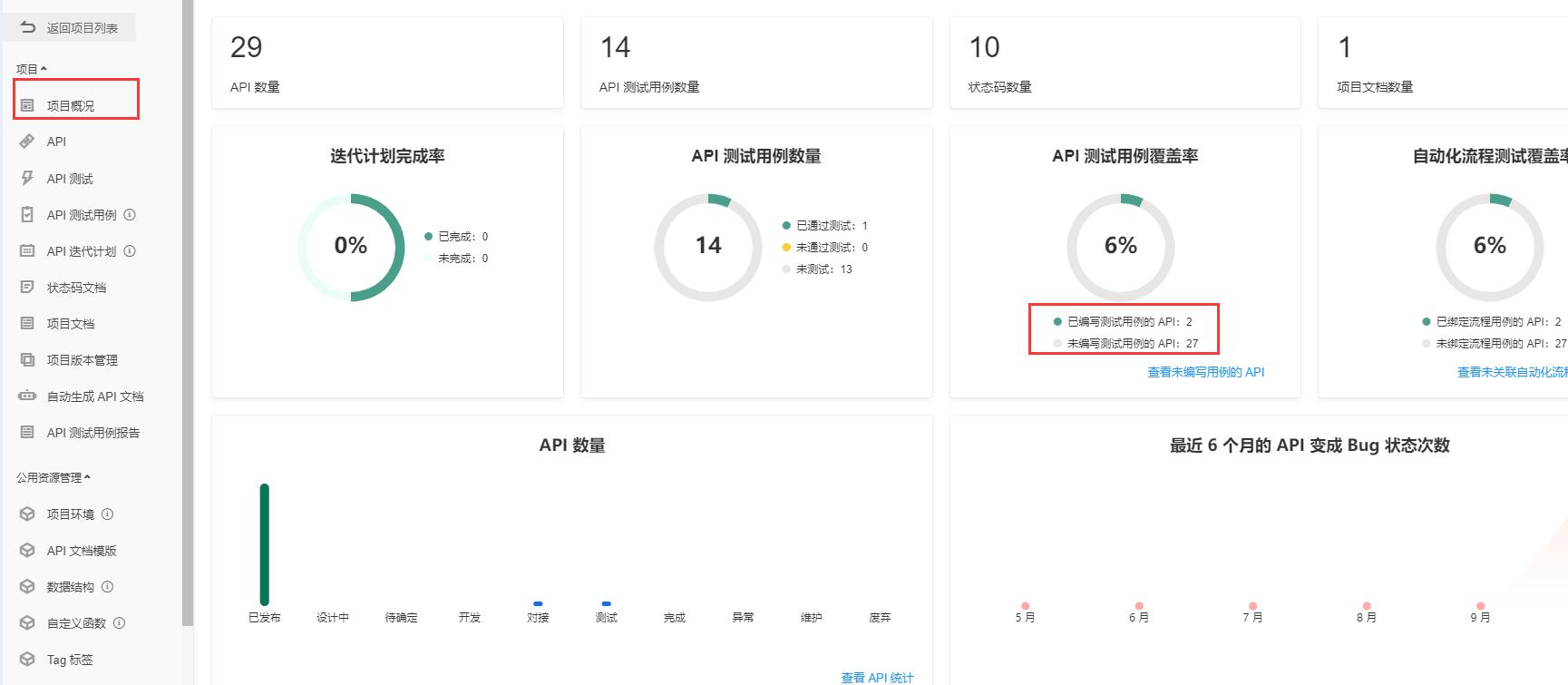Click 已编写测试用例的 API: 2 legend
The width and height of the screenshot is (1568, 685).
click(1123, 322)
